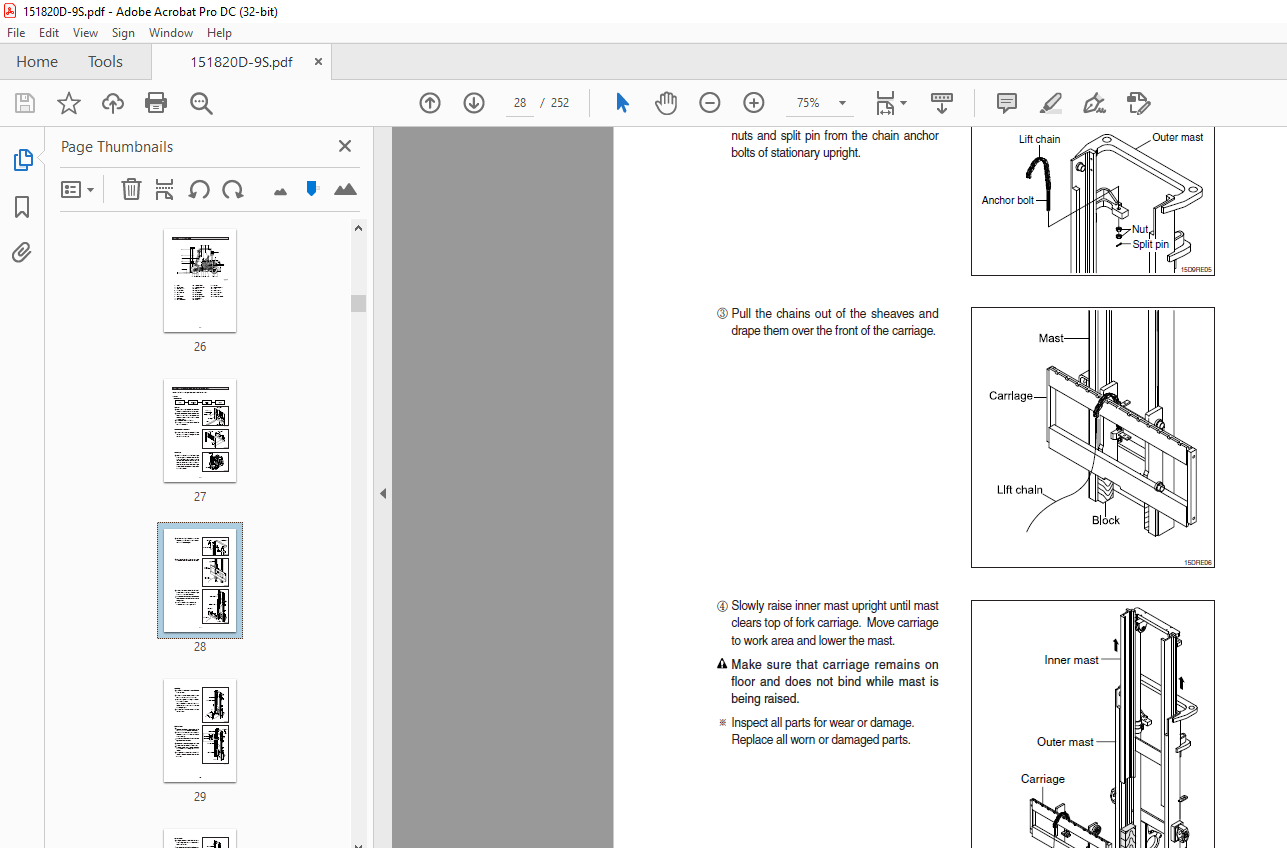Rotate page clockwise icon

point(233,189)
